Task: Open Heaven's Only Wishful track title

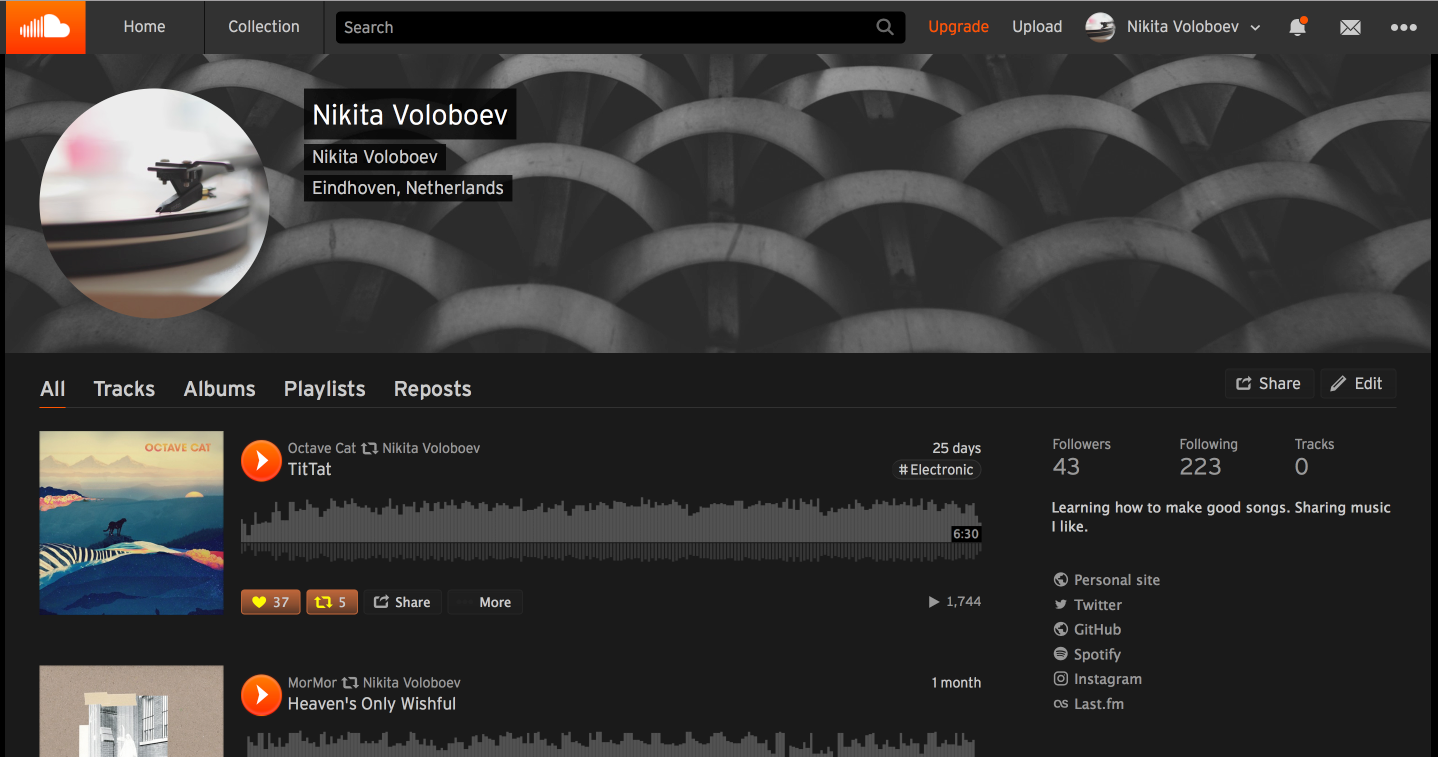Action: click(372, 704)
